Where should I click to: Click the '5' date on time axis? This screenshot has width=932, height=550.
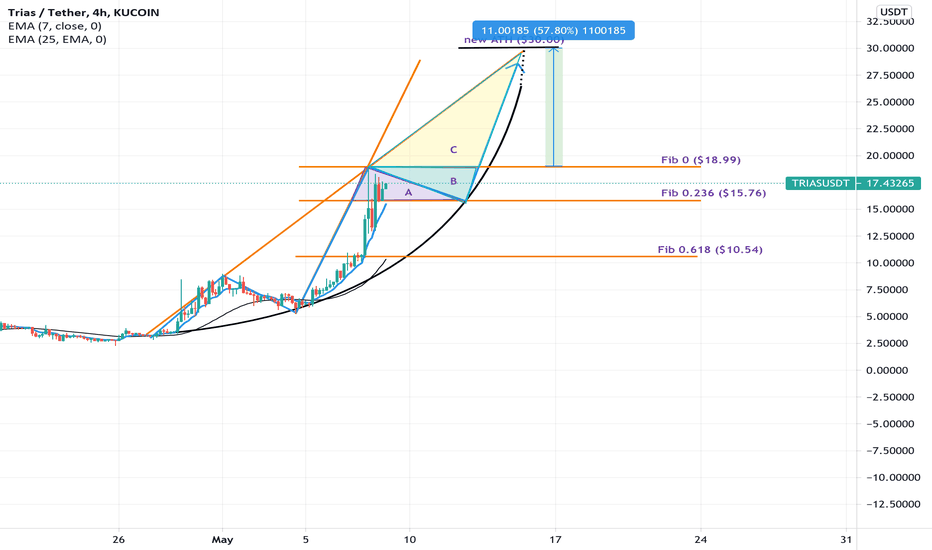point(306,540)
